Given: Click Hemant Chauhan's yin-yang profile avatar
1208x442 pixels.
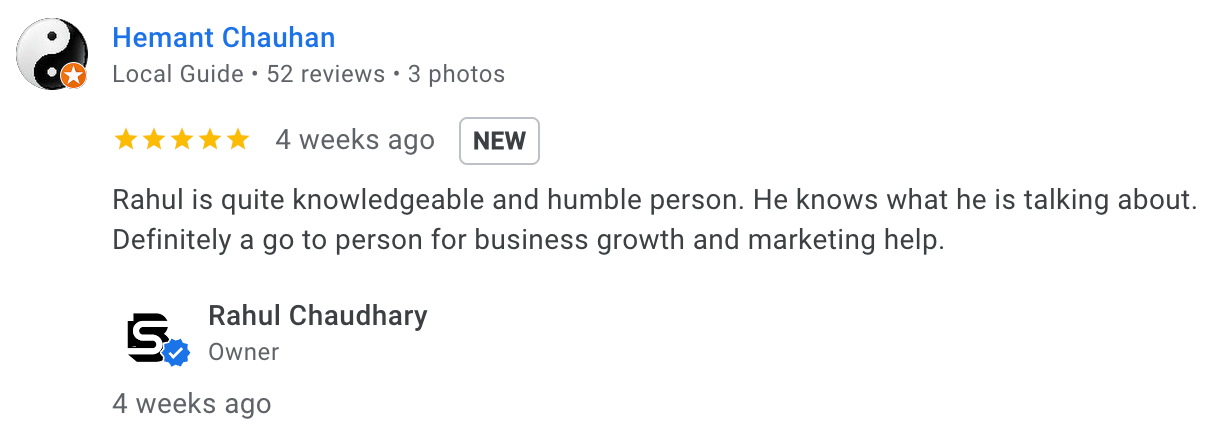Looking at the screenshot, I should click(x=50, y=52).
